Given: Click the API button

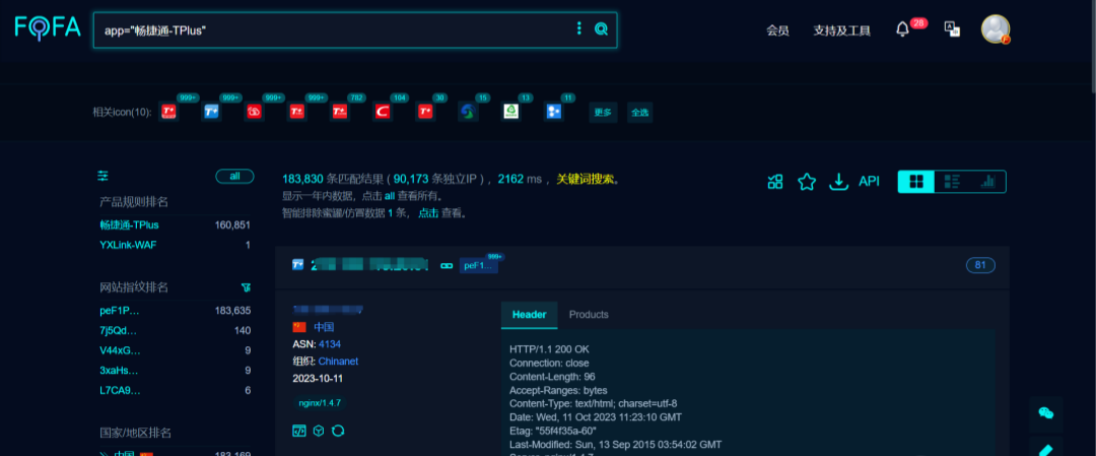Looking at the screenshot, I should (869, 182).
